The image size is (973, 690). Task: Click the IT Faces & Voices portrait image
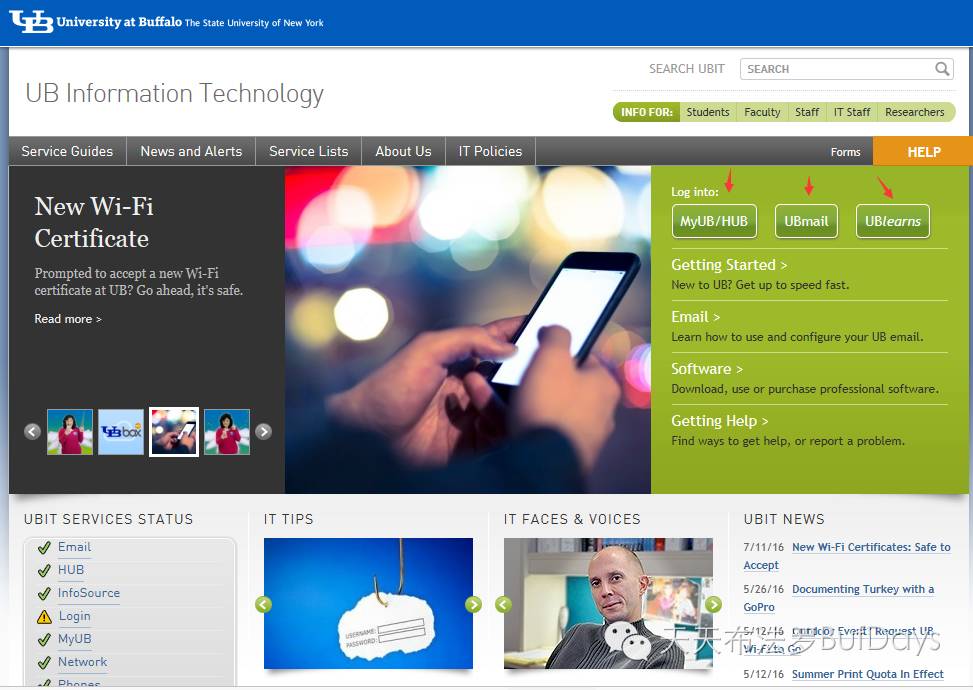coord(608,603)
